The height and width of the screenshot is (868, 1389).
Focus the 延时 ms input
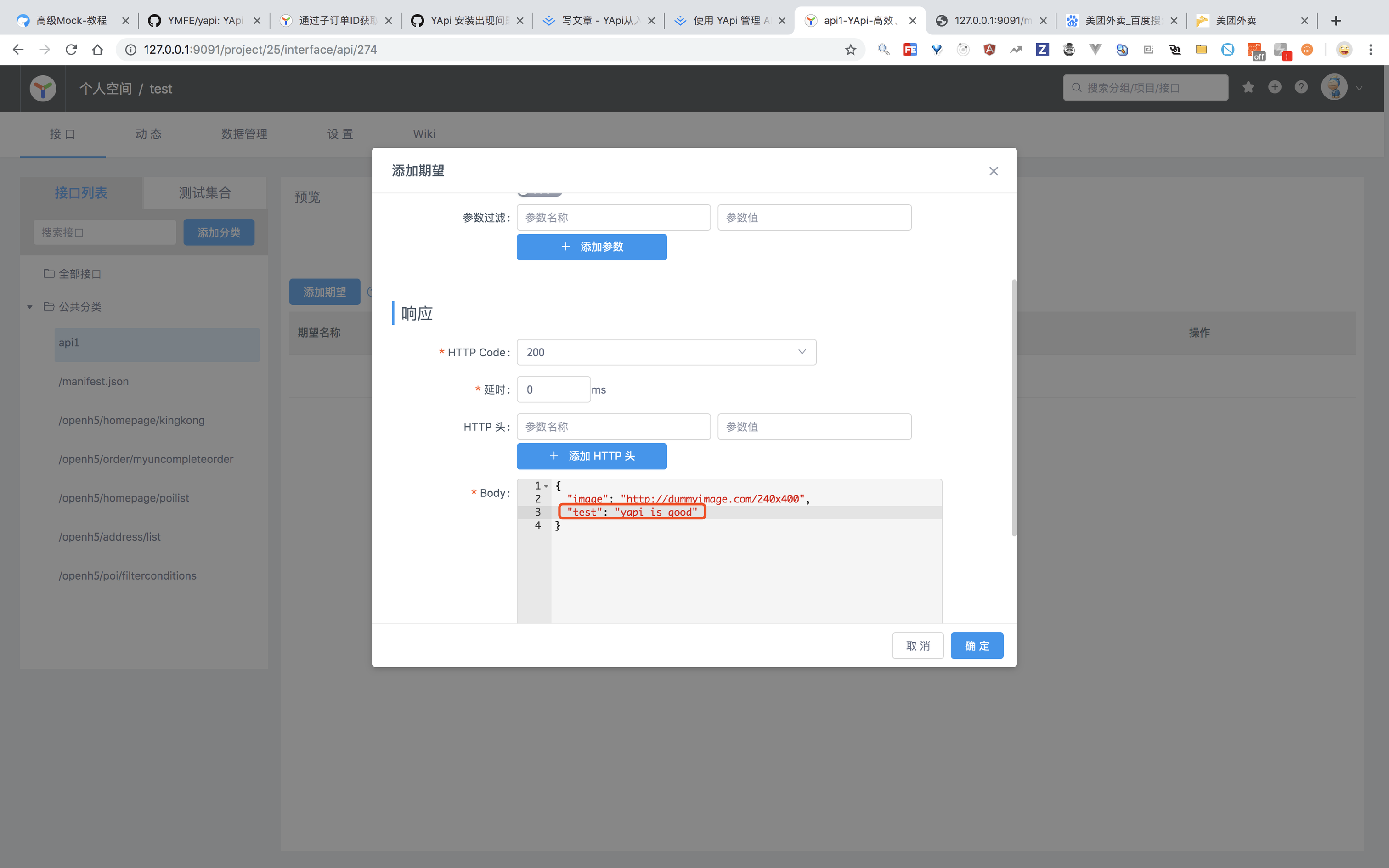pyautogui.click(x=553, y=389)
